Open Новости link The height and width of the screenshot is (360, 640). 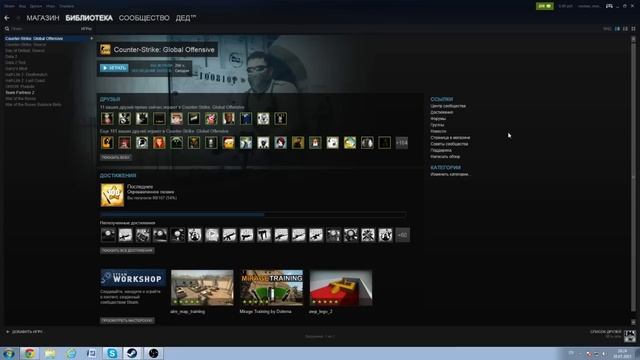click(438, 131)
